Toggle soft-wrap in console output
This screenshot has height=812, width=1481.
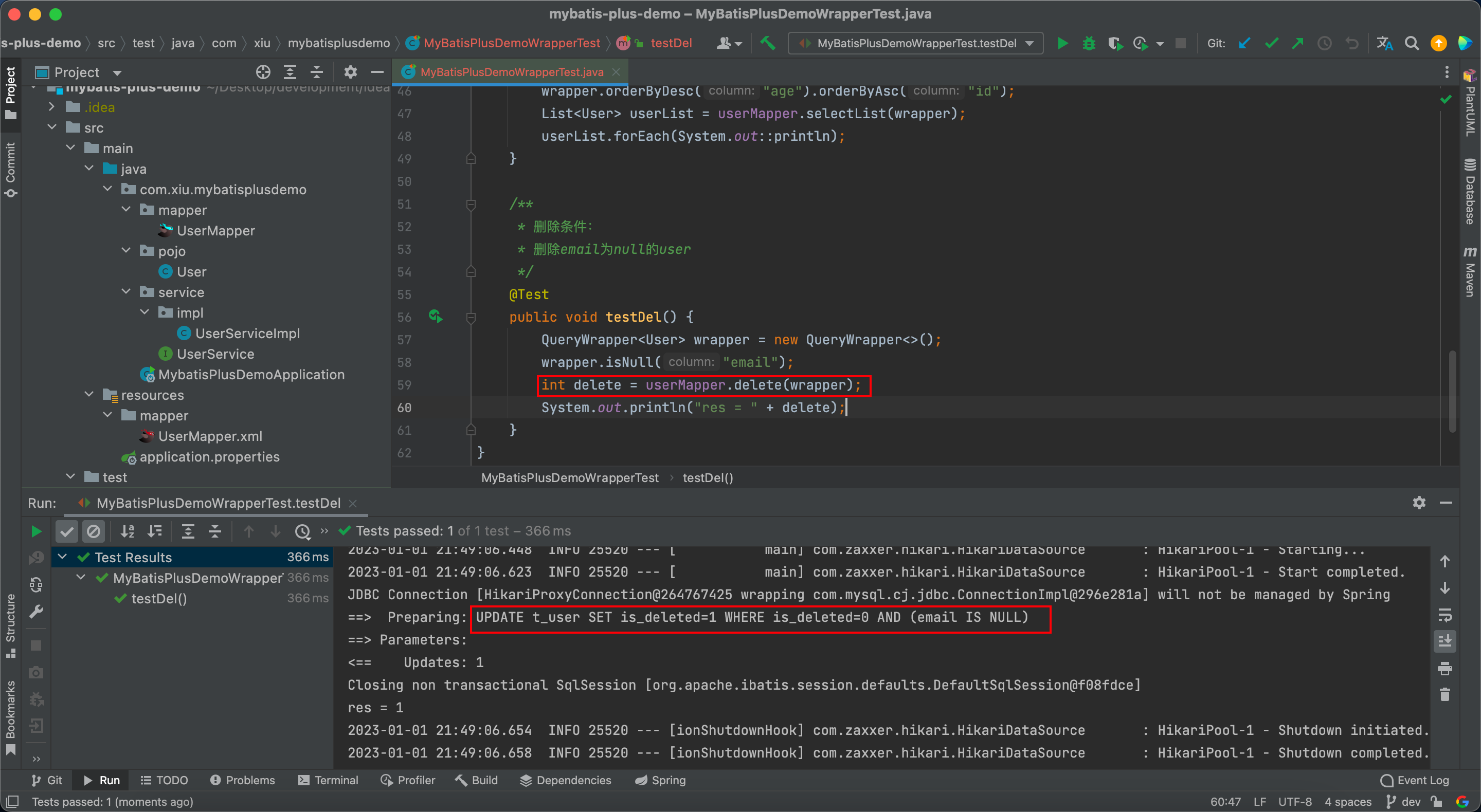pyautogui.click(x=1445, y=616)
